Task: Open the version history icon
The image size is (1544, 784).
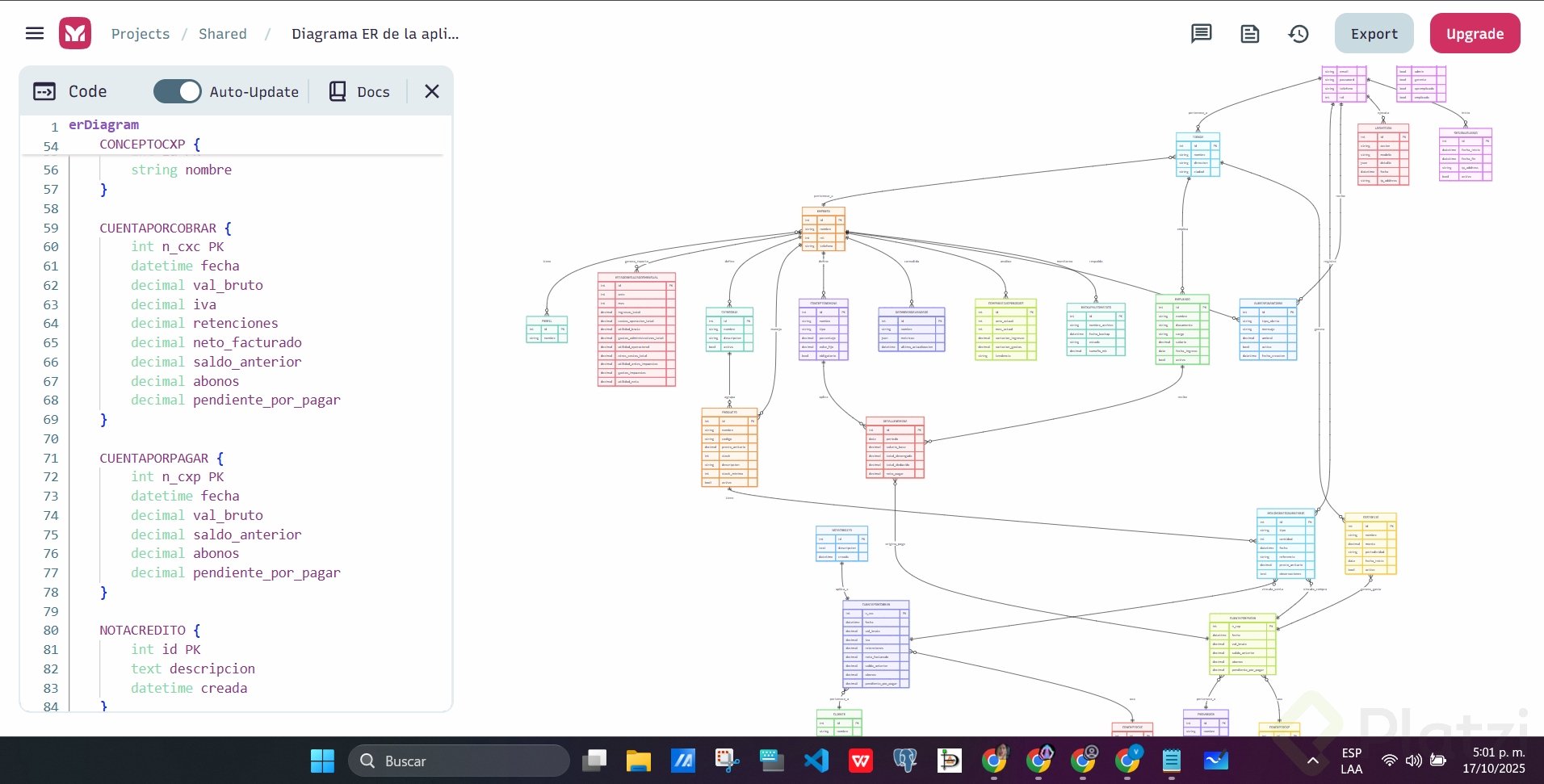Action: tap(1299, 34)
